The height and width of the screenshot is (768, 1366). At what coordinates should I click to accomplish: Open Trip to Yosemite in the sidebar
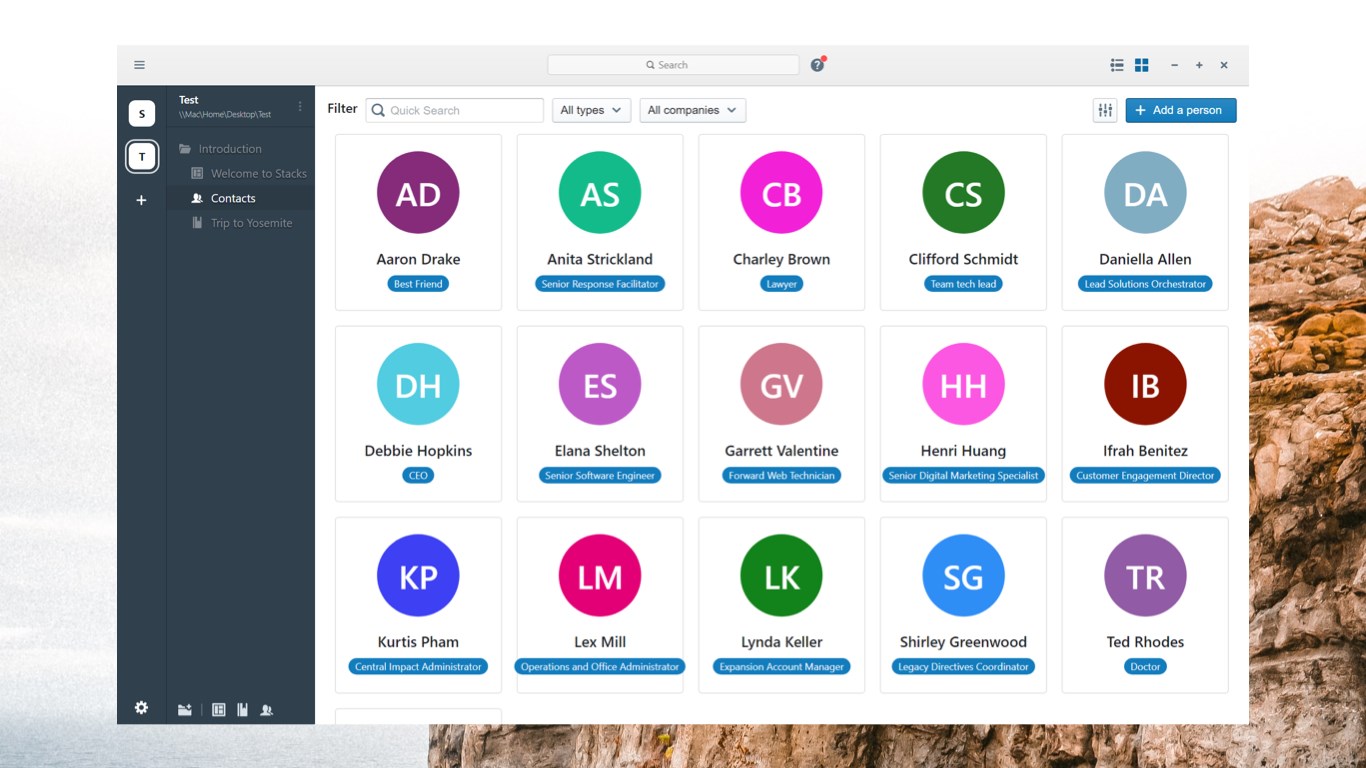click(x=241, y=223)
